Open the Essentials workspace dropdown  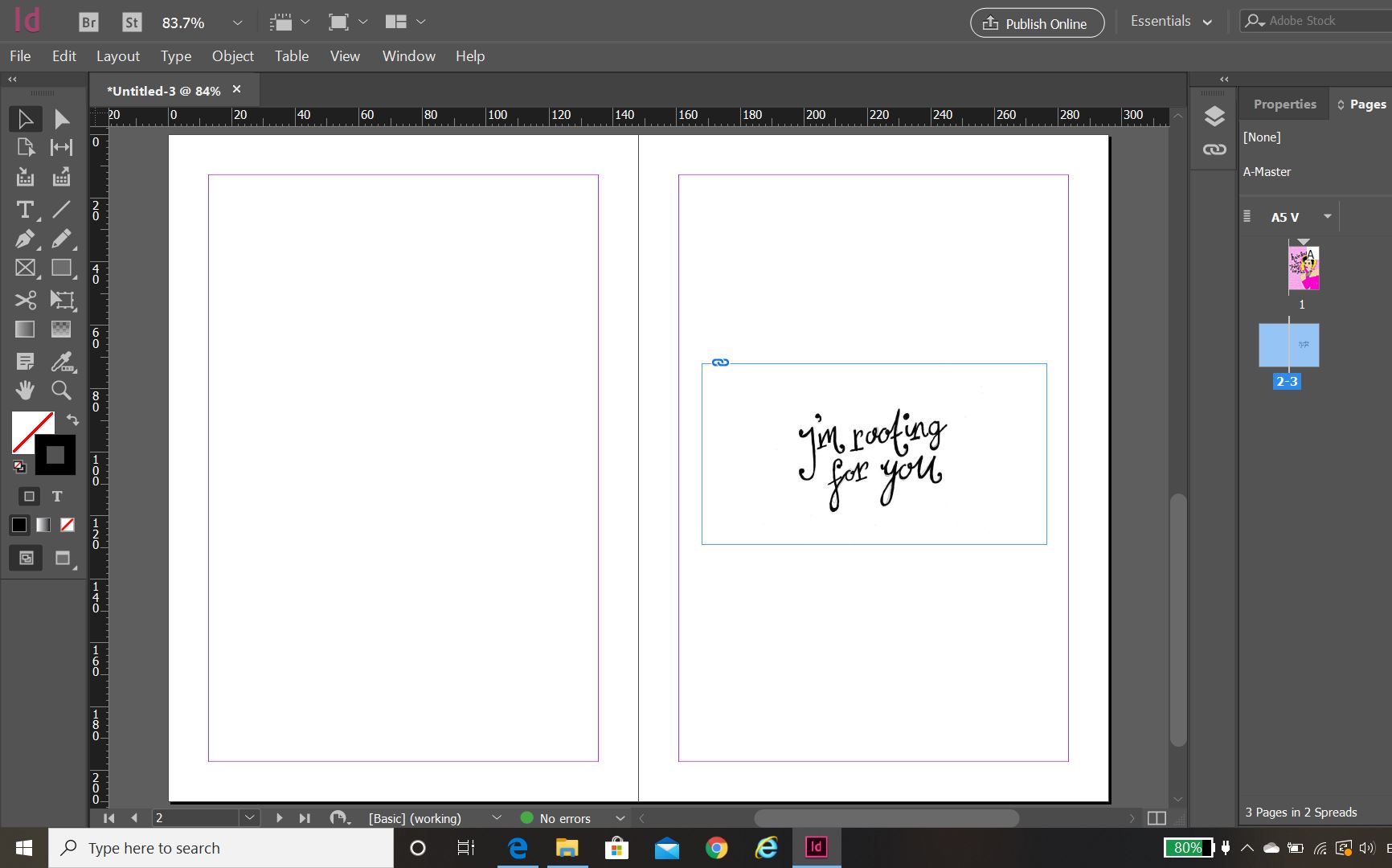coord(1171,22)
